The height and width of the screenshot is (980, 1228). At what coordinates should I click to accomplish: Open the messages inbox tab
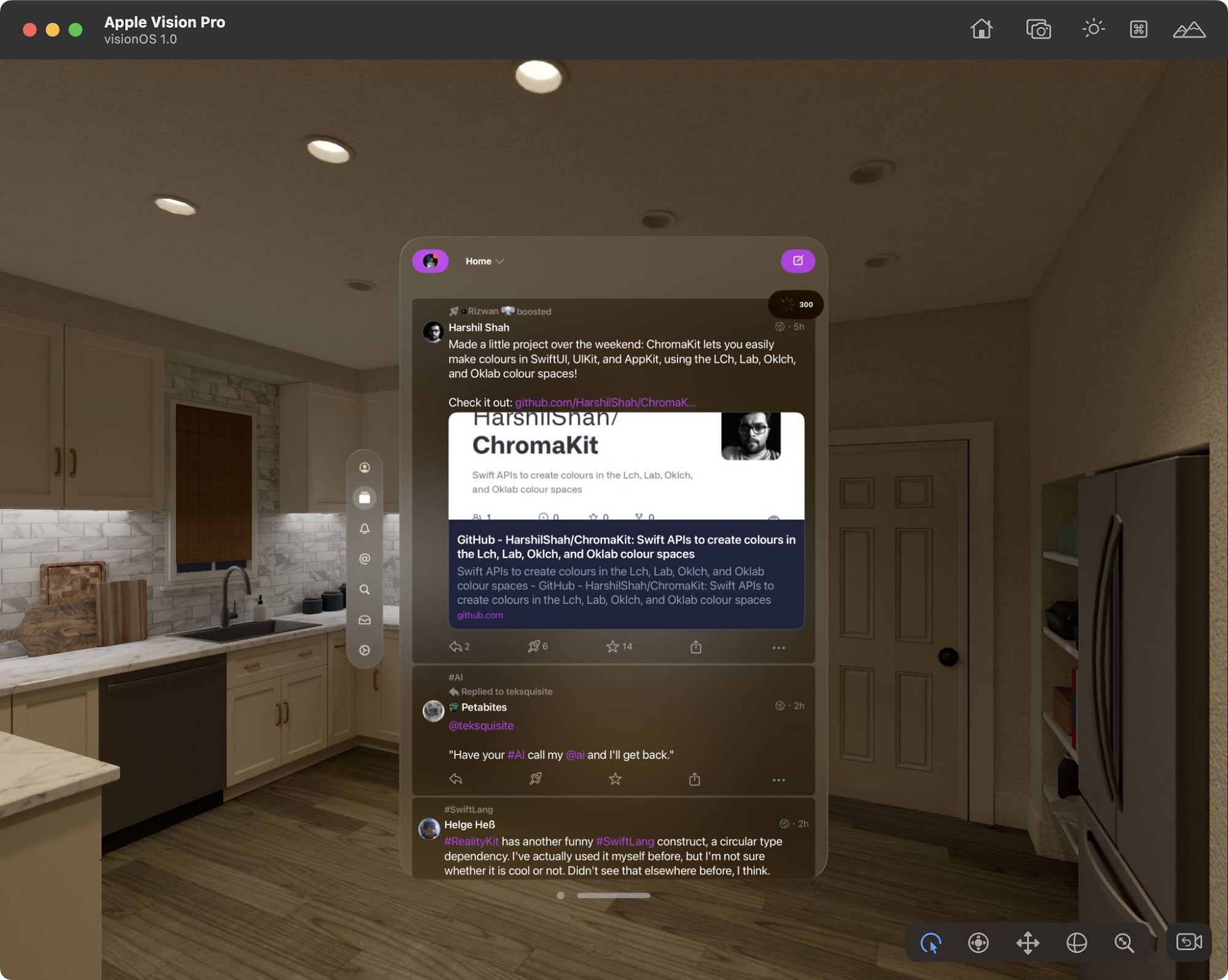364,620
